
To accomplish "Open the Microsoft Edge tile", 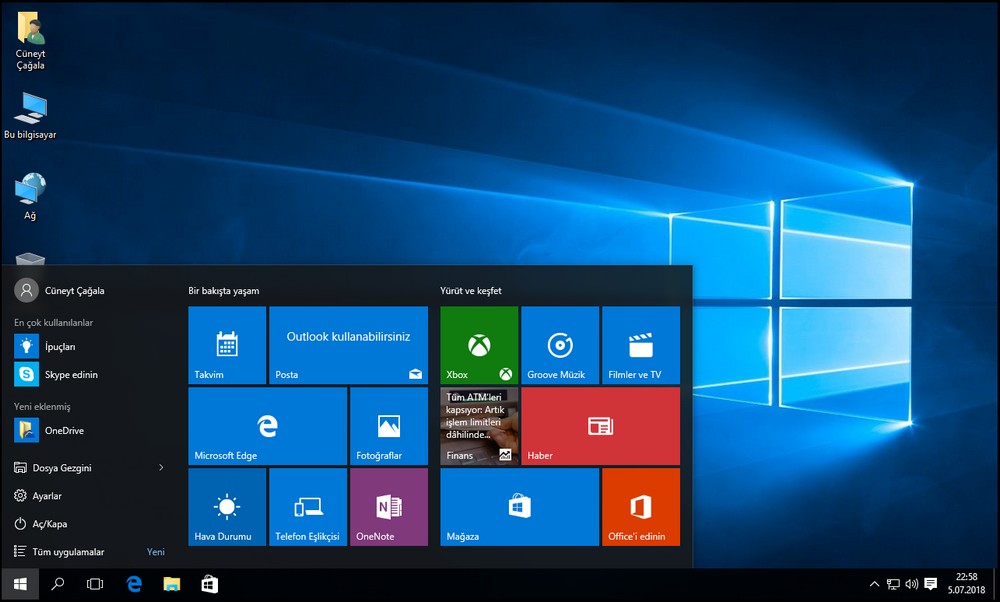I will pos(267,426).
